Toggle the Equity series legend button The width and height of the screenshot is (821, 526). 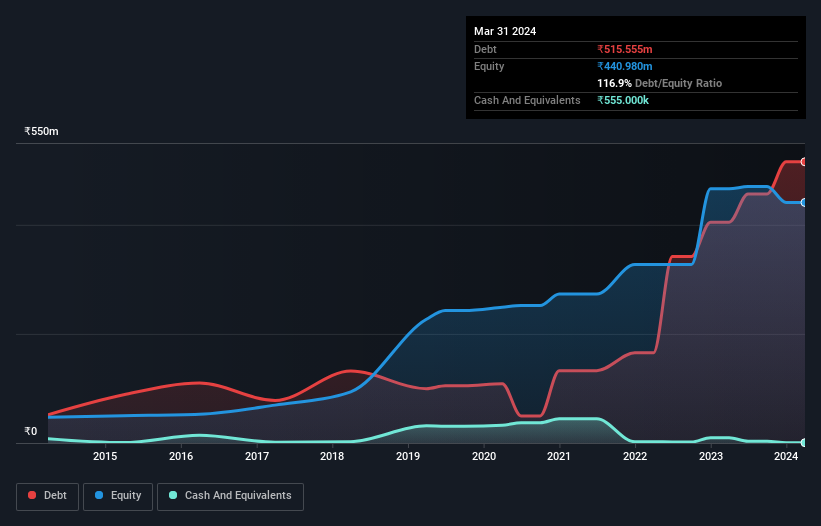coord(118,496)
